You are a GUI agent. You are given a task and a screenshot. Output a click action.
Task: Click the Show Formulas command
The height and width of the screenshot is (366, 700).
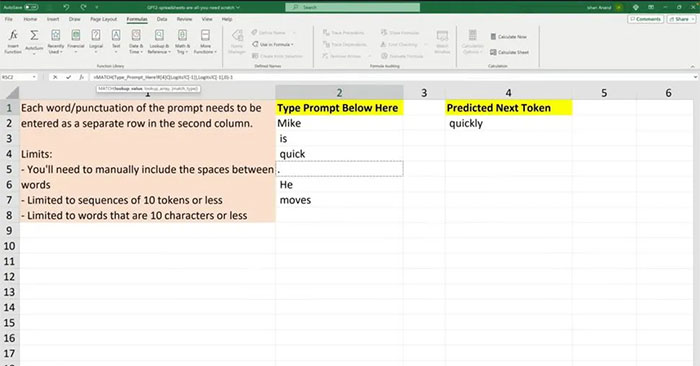pyautogui.click(x=400, y=33)
